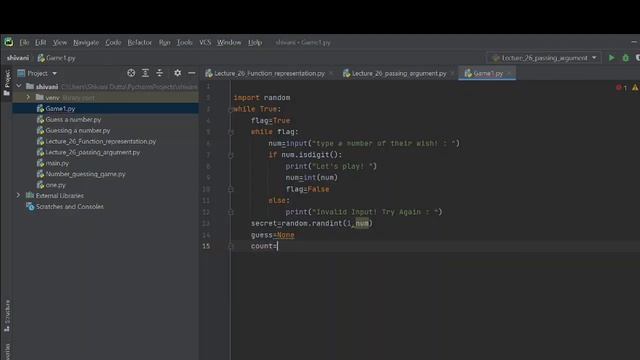This screenshot has width=640, height=360.
Task: Expand the venv folder
Action: (28, 98)
